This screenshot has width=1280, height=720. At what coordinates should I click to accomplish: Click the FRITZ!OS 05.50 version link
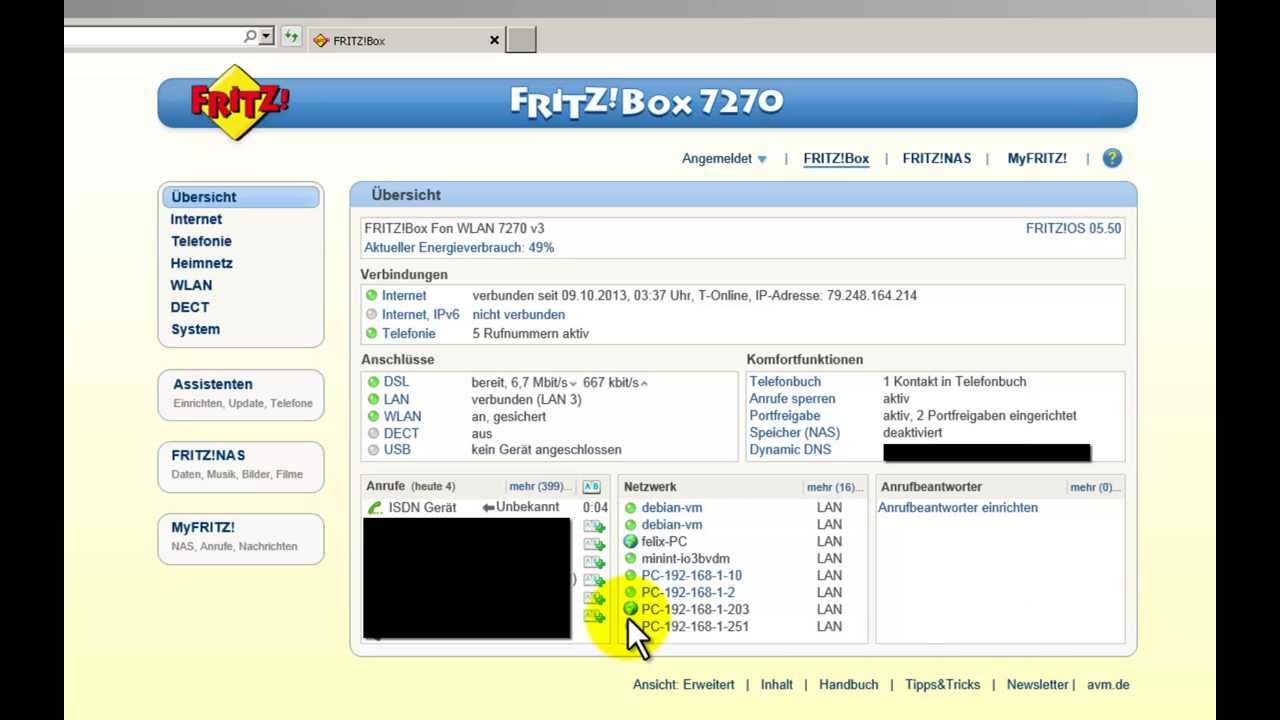tap(1073, 228)
